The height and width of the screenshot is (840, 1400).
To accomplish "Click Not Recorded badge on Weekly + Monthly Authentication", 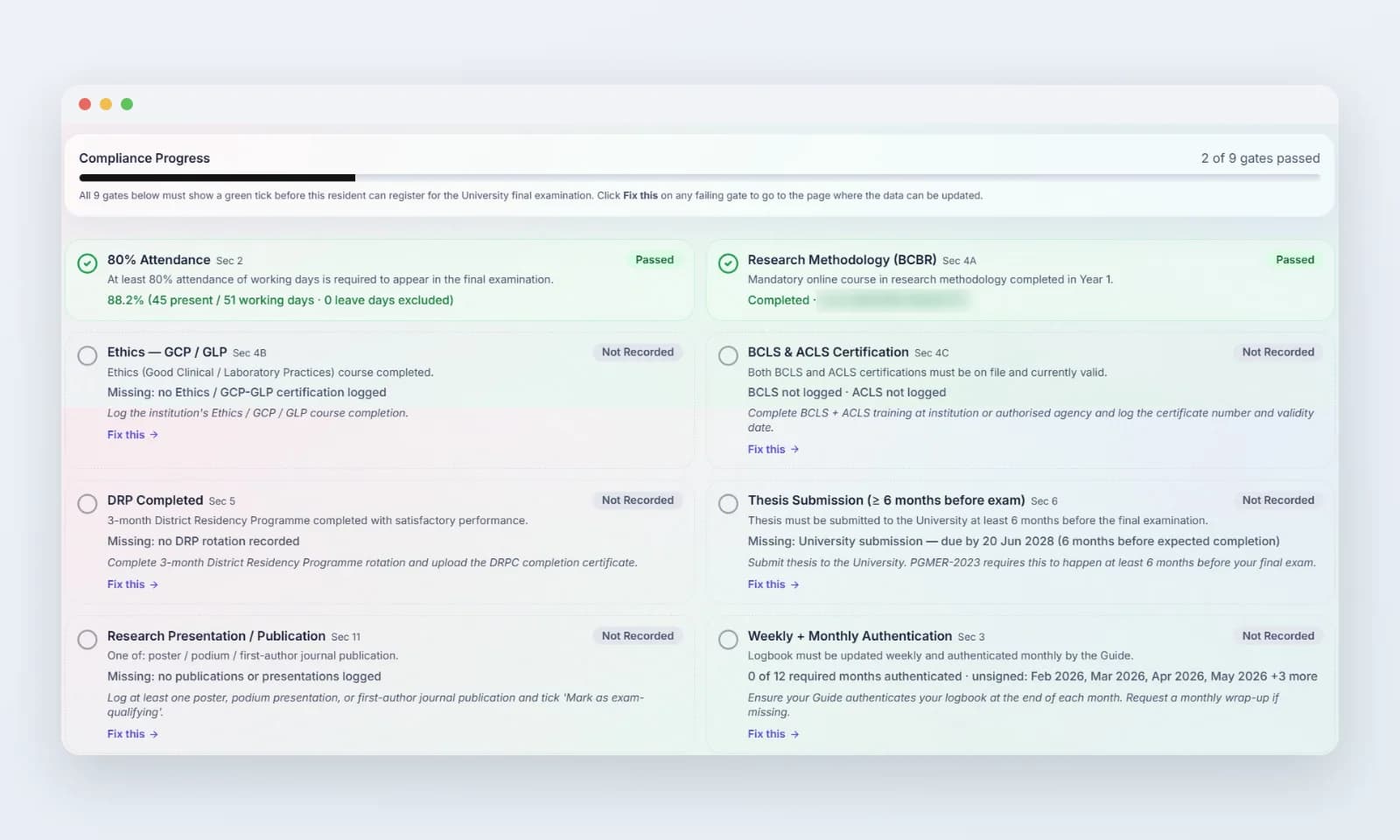I will pyautogui.click(x=1278, y=636).
